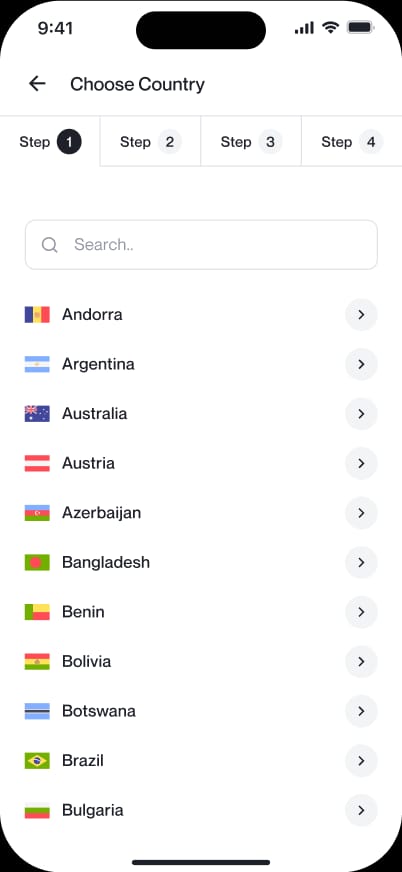This screenshot has height=872, width=402.
Task: Open Austria using its chevron arrow
Action: click(361, 463)
